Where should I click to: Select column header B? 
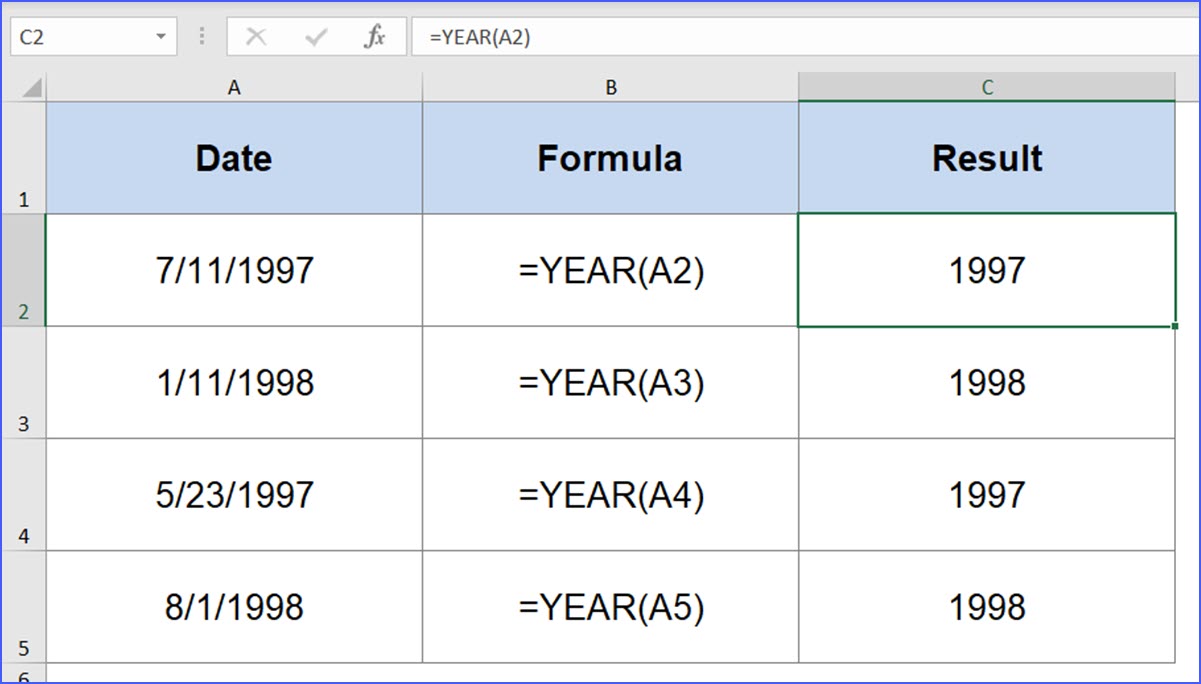click(610, 87)
